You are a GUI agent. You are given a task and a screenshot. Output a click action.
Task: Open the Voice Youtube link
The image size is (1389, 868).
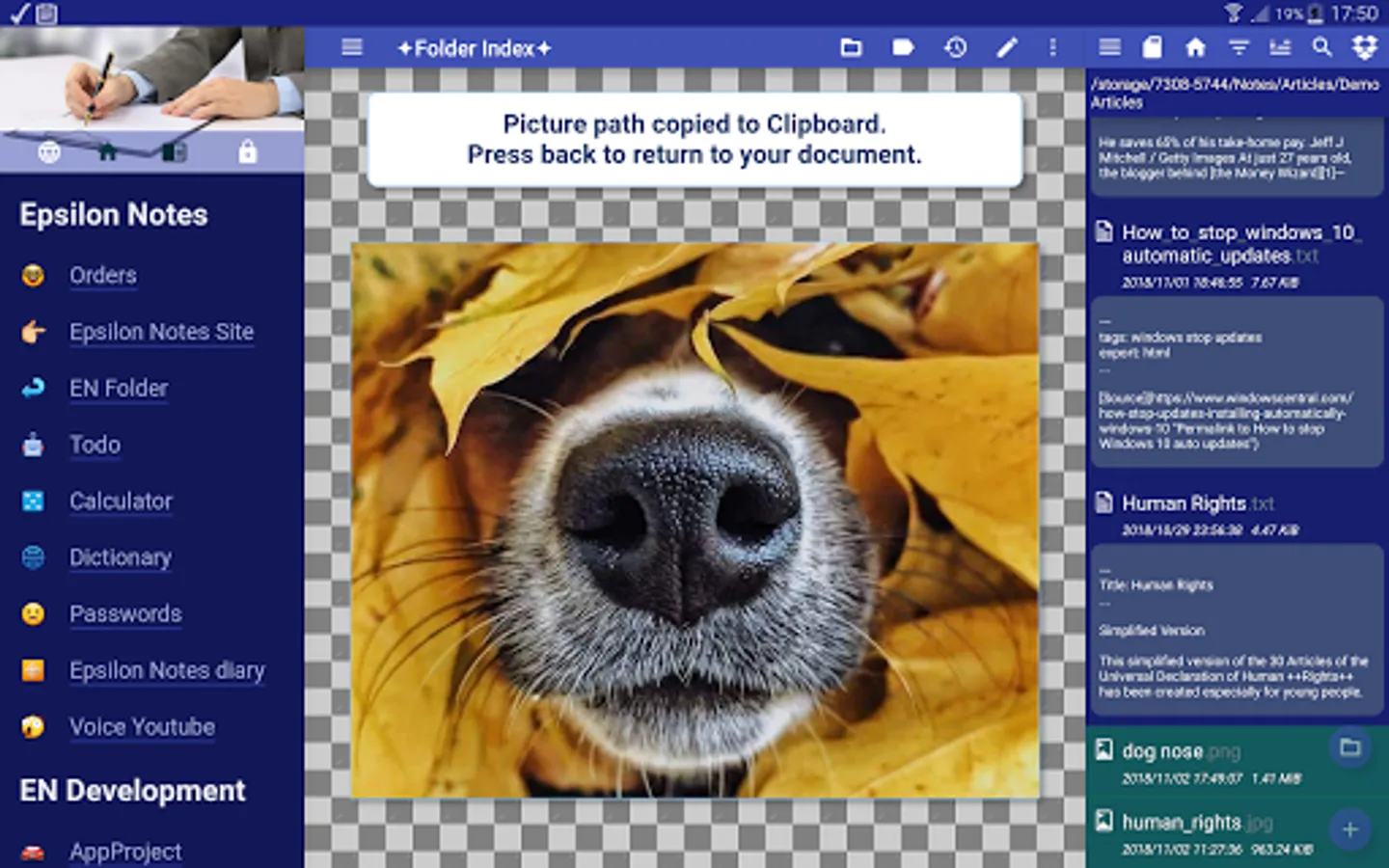click(x=142, y=727)
